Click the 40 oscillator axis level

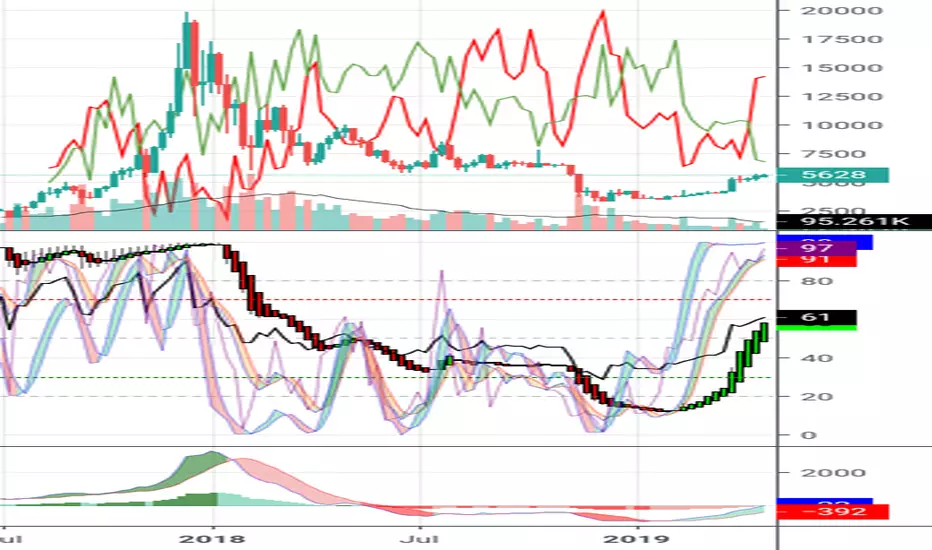click(x=816, y=358)
